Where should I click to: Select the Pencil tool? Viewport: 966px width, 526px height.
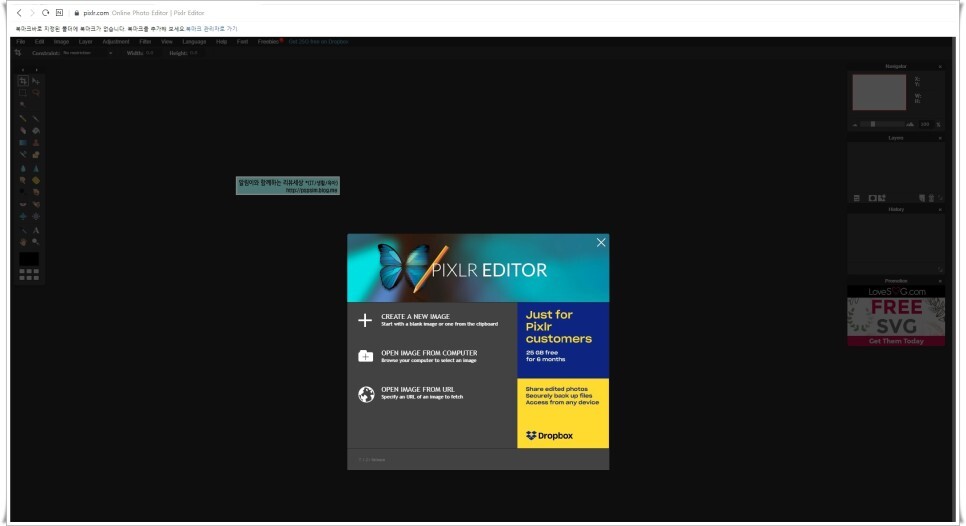(x=23, y=118)
